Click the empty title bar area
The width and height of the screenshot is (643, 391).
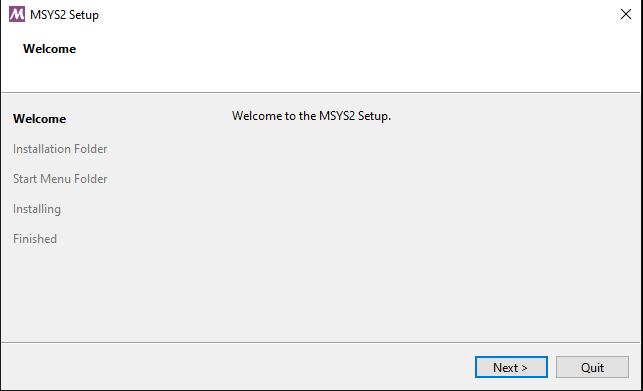[x=357, y=15]
